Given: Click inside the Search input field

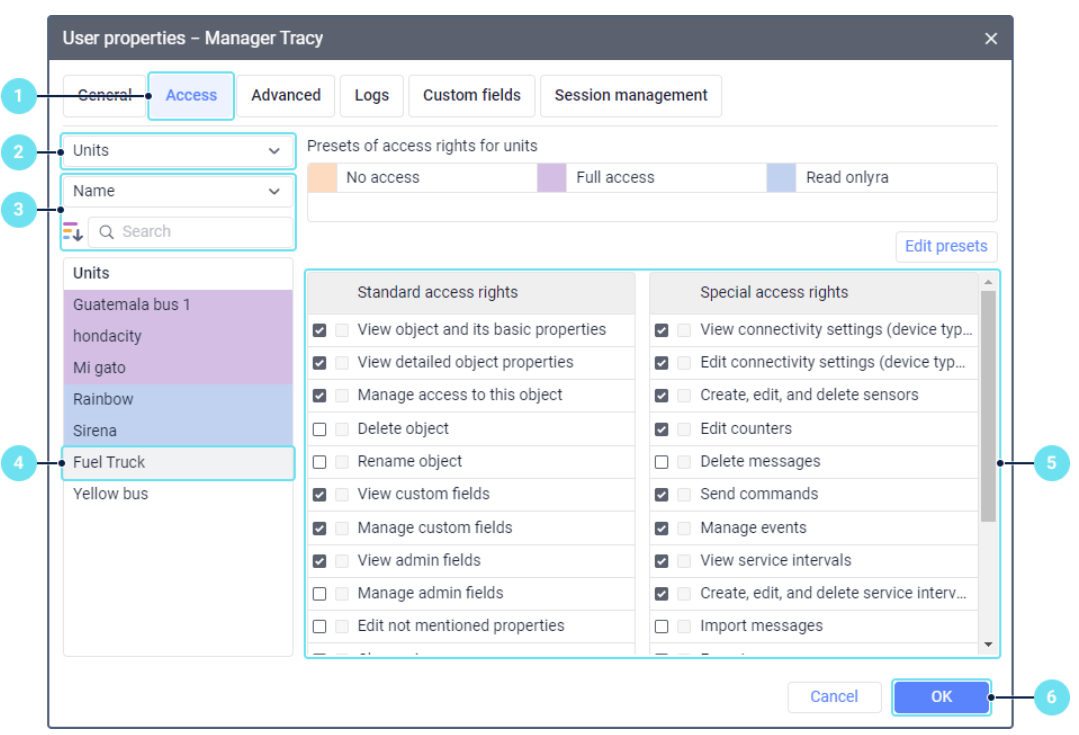Looking at the screenshot, I should click(191, 232).
